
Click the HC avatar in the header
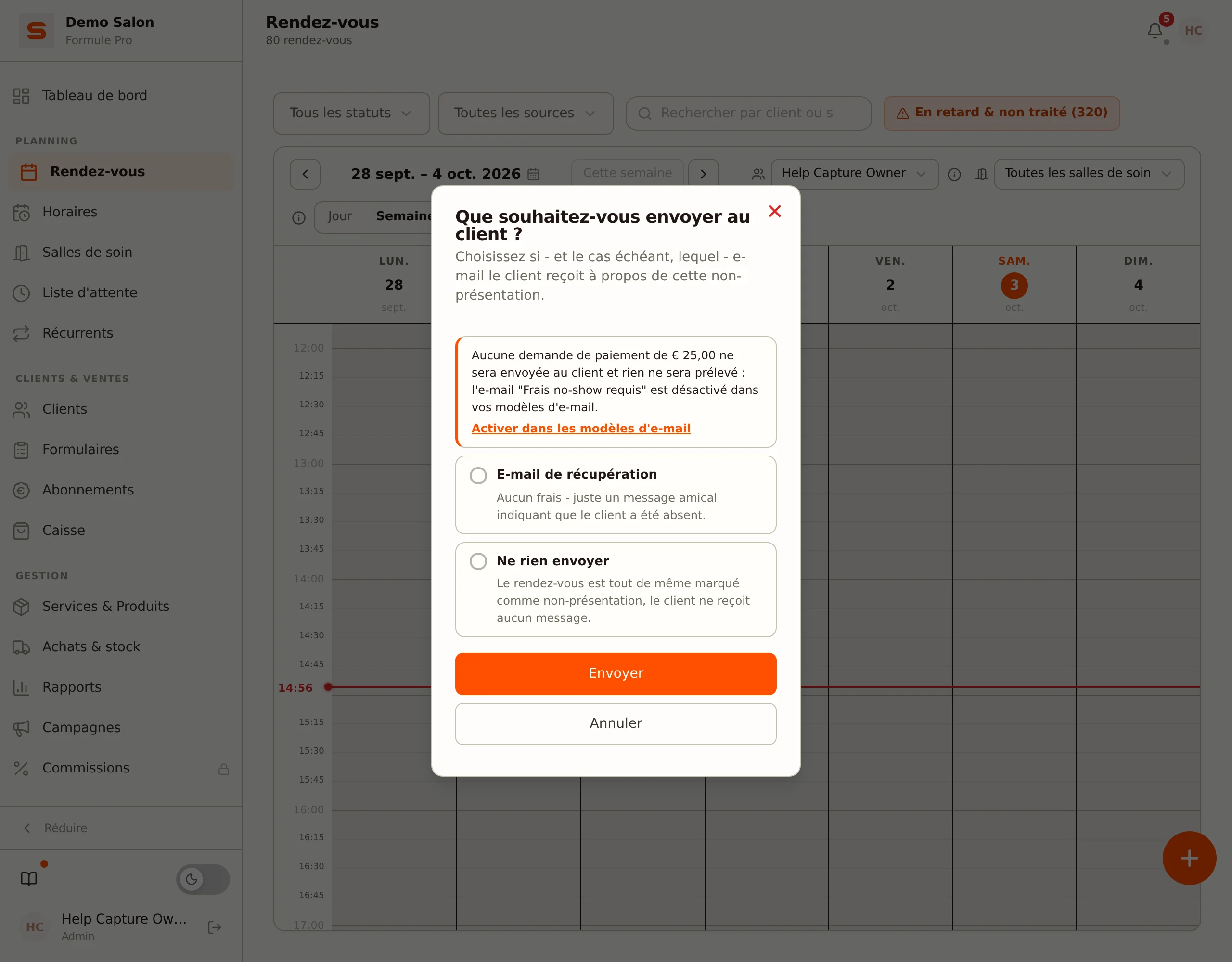(1193, 30)
